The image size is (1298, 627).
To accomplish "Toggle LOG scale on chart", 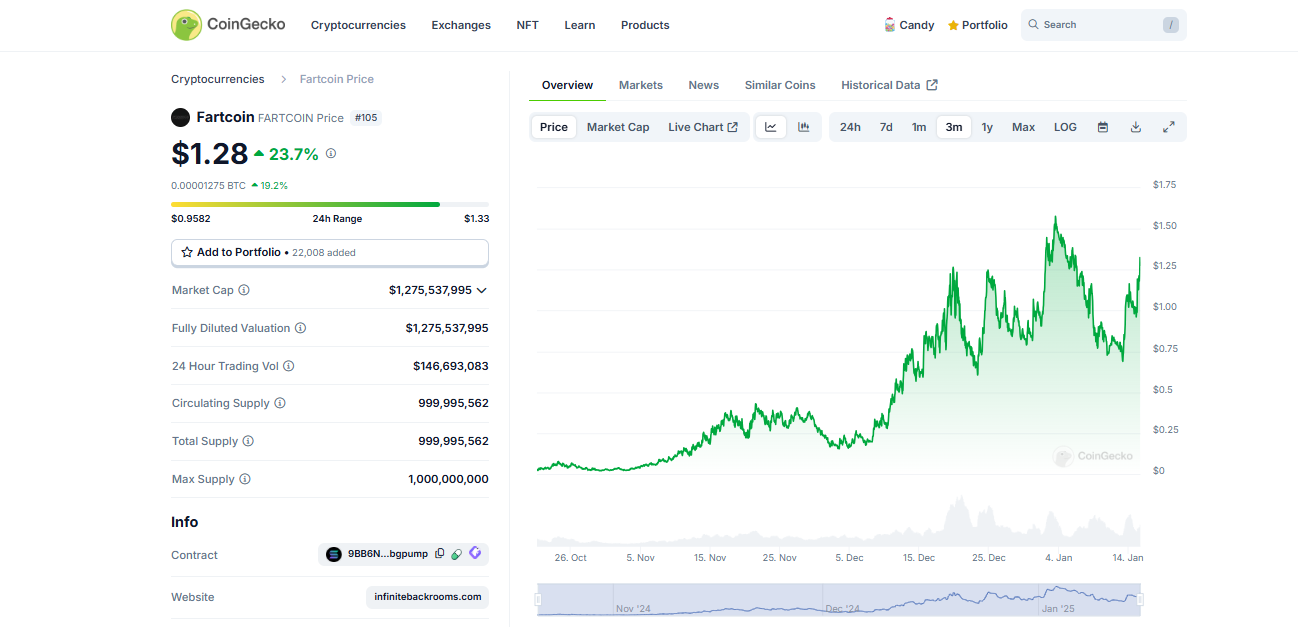I will 1065,127.
